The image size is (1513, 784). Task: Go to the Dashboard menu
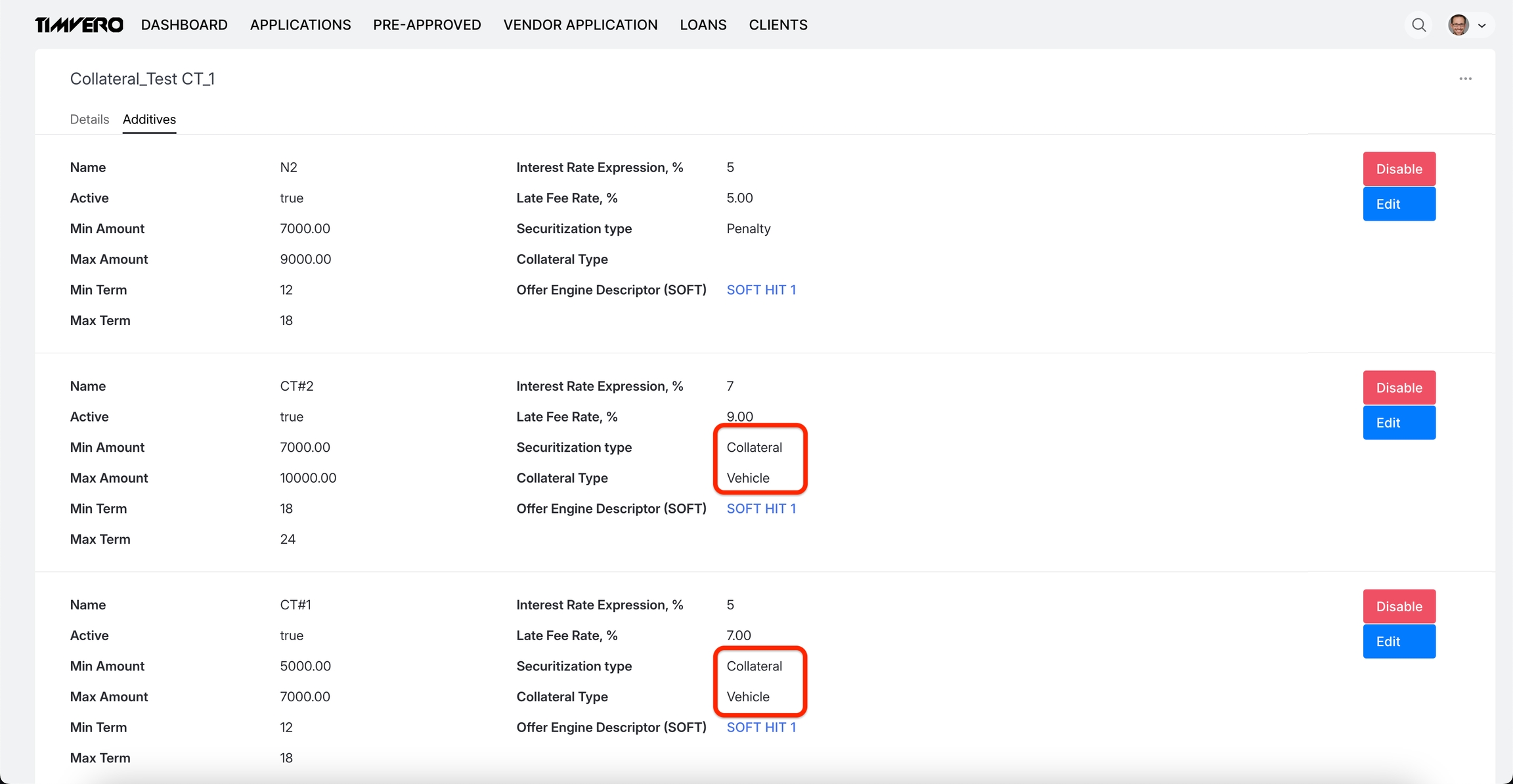pos(184,25)
